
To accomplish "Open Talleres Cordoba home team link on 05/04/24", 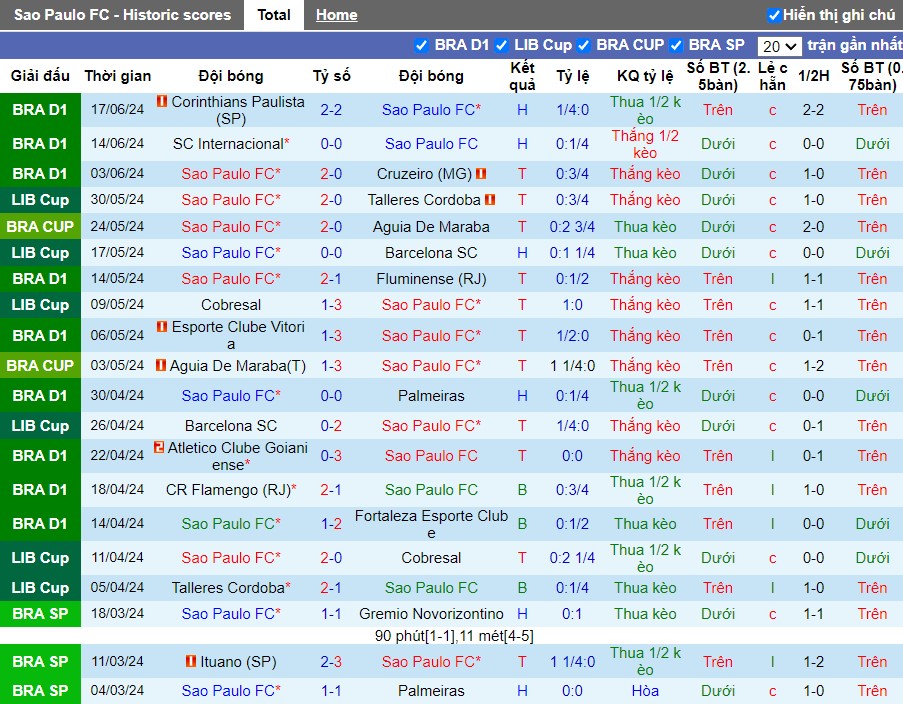I will click(x=228, y=588).
